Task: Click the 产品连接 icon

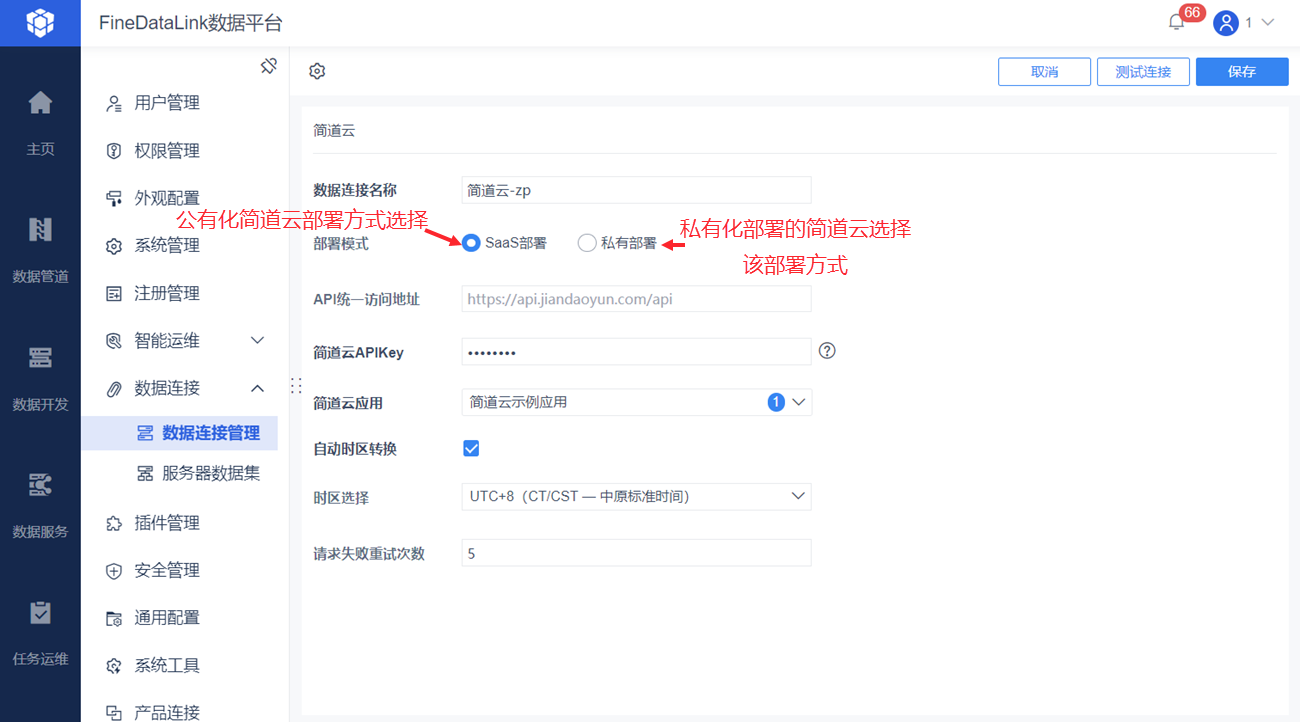Action: pos(114,712)
